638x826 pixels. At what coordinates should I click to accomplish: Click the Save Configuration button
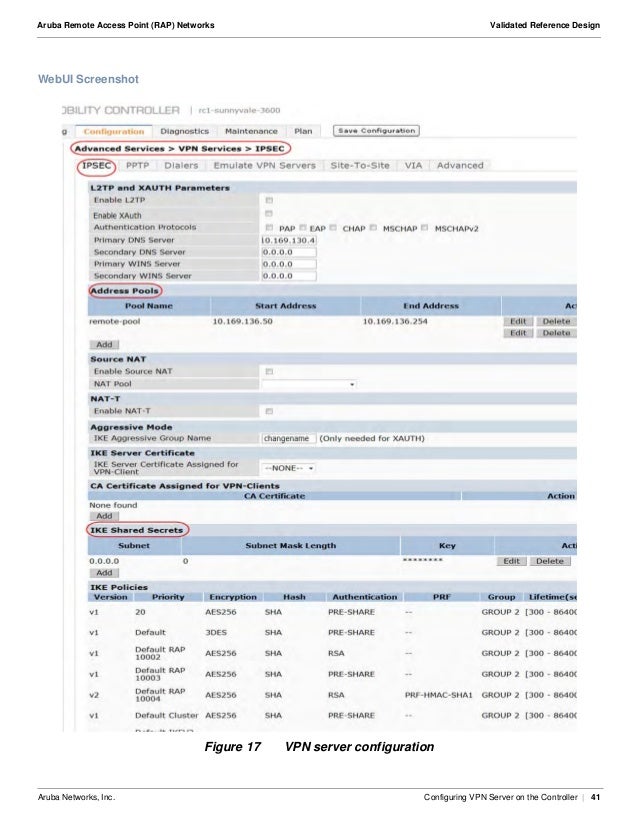376,131
